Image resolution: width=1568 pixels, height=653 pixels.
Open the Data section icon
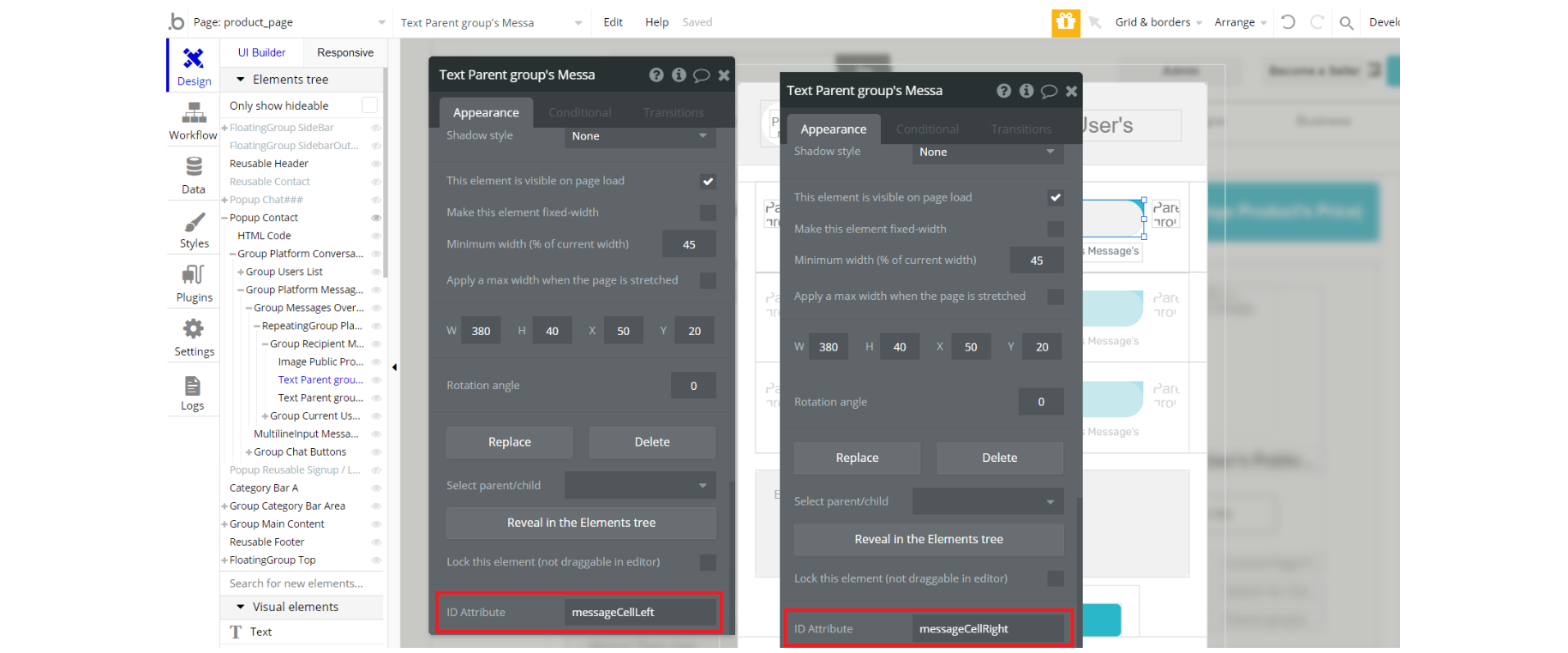click(x=194, y=166)
